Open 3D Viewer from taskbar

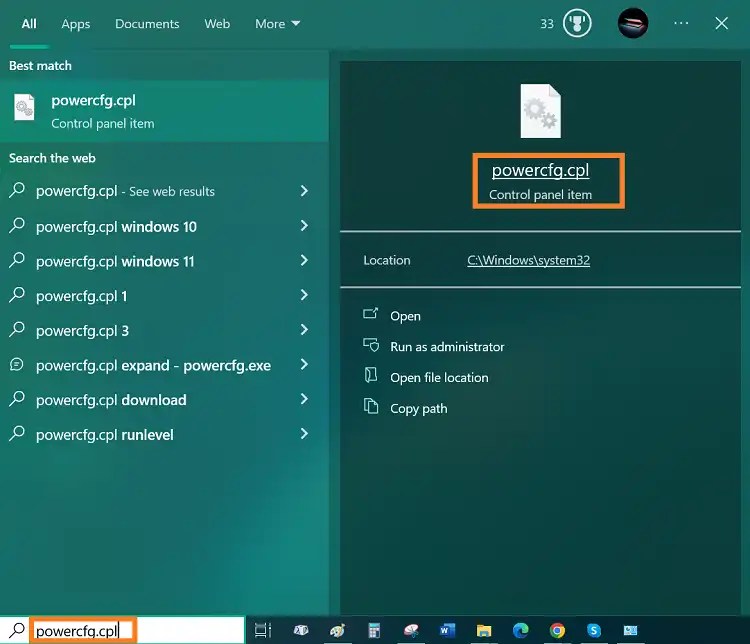coord(301,631)
